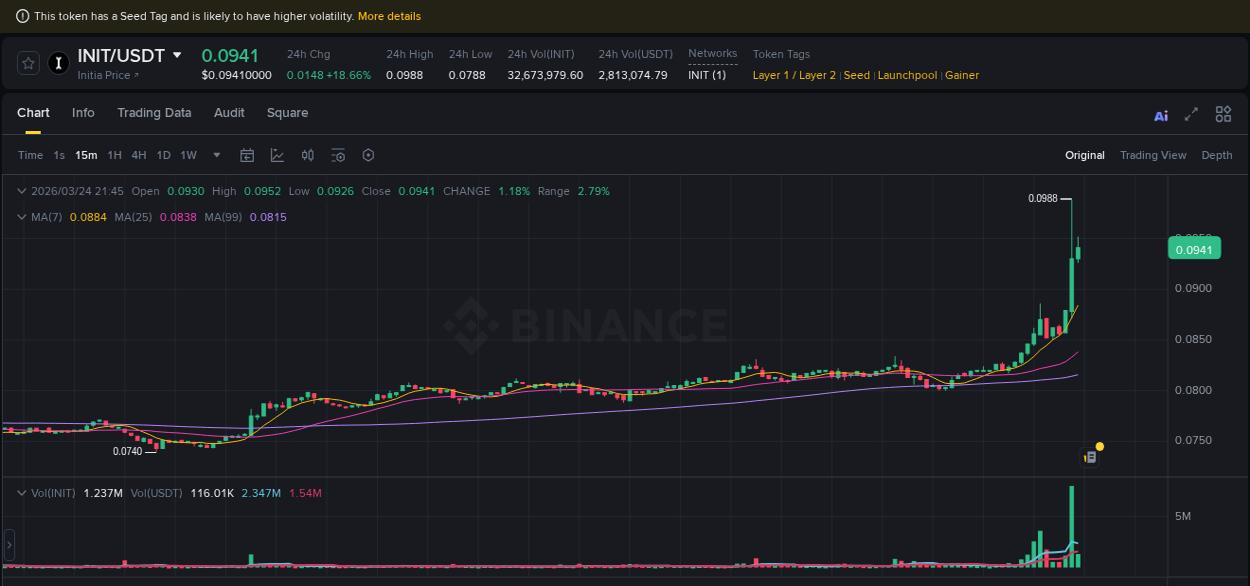Select the 1H interval

pyautogui.click(x=114, y=155)
